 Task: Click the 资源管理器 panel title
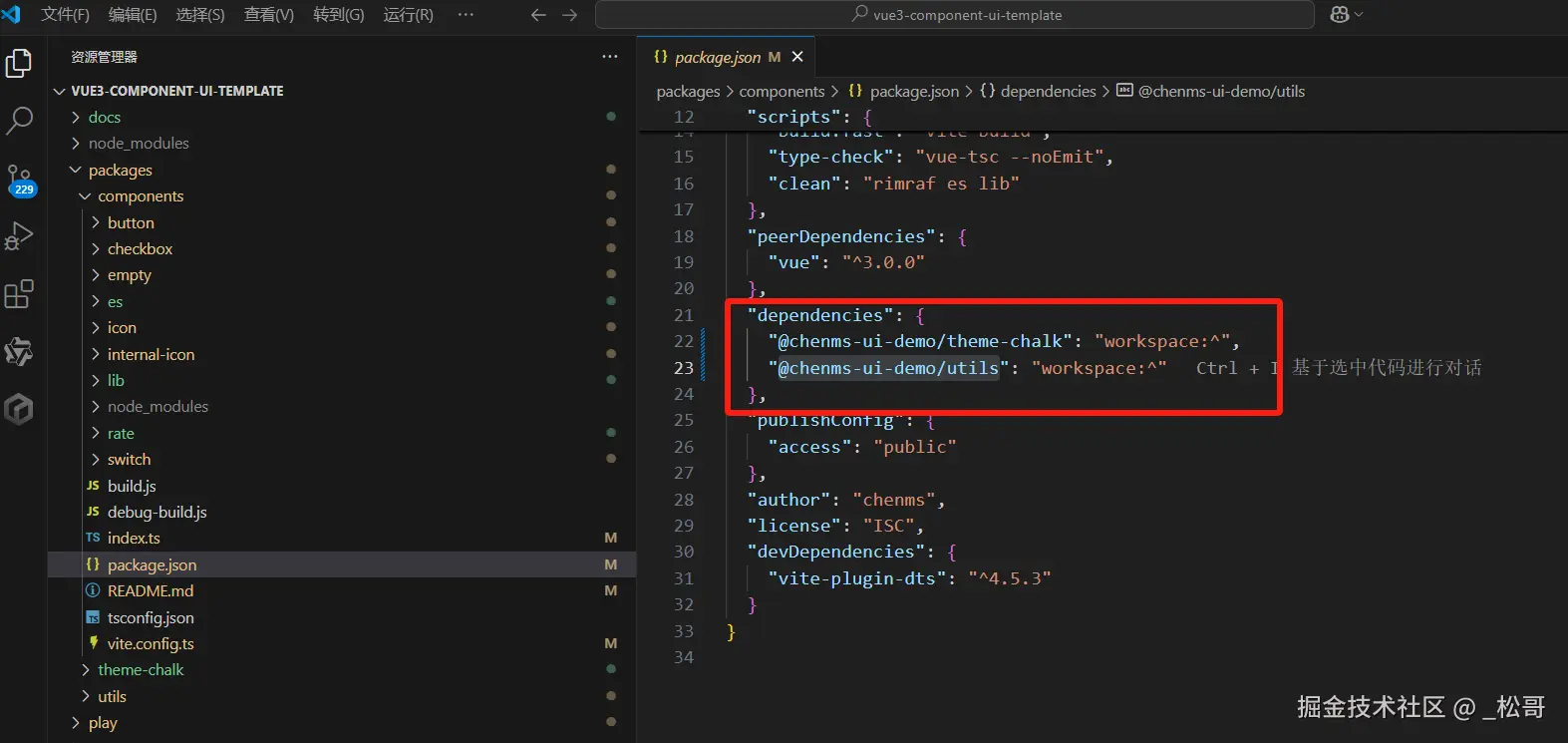pyautogui.click(x=104, y=57)
